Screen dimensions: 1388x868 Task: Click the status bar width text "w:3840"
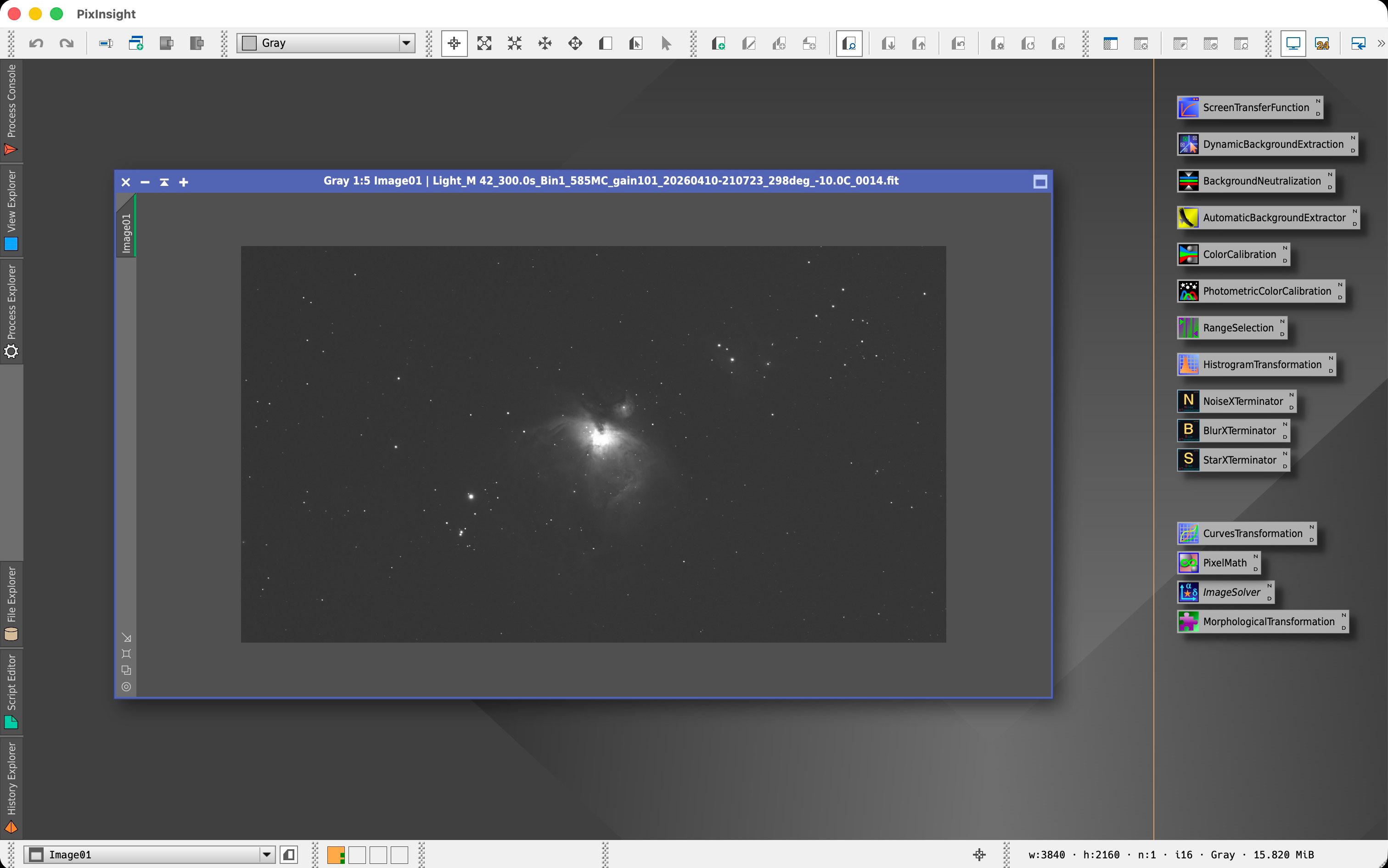coord(1047,855)
